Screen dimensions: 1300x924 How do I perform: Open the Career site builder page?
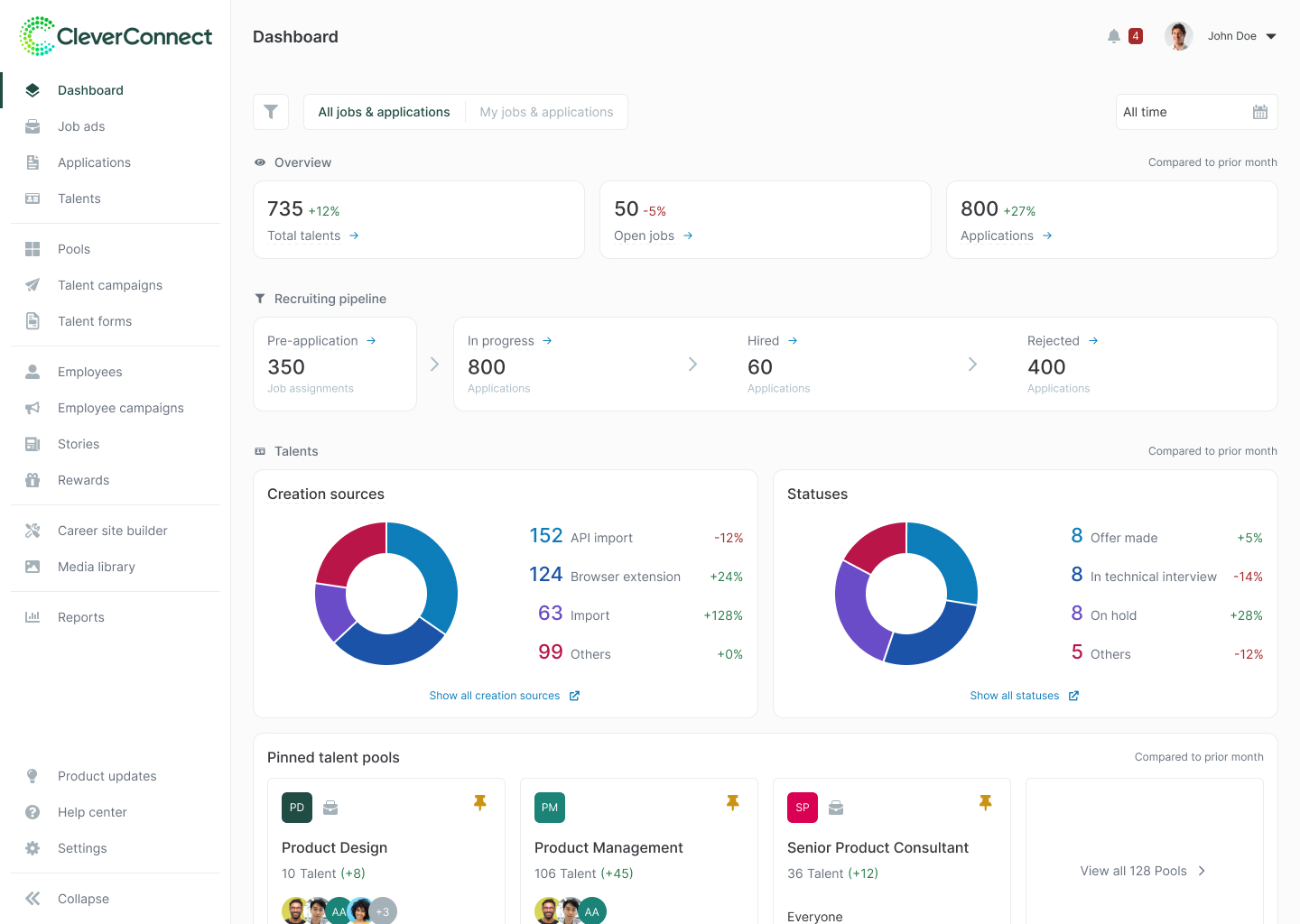coord(112,531)
